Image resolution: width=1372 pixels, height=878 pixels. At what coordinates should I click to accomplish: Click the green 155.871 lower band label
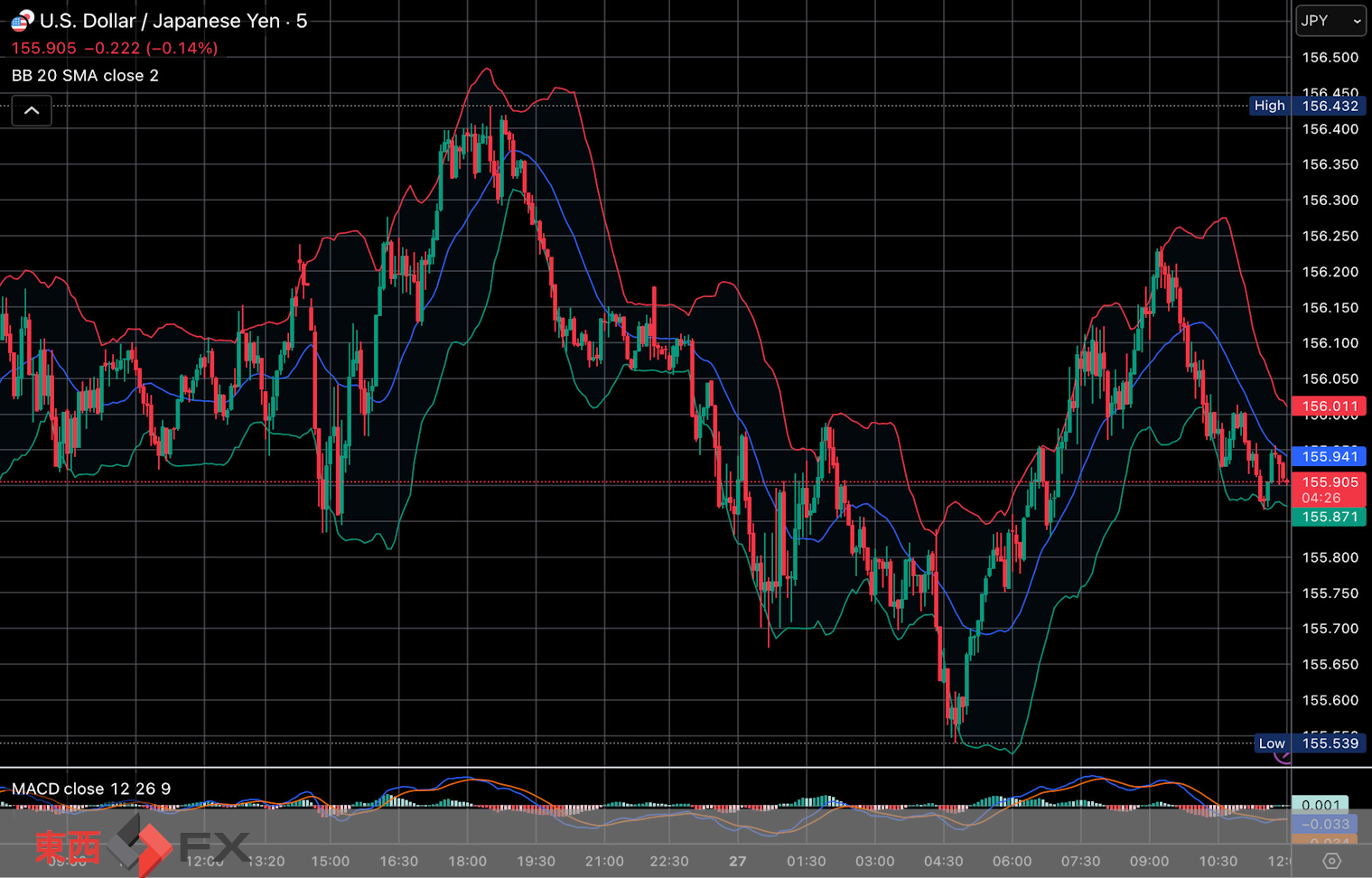coord(1329,517)
